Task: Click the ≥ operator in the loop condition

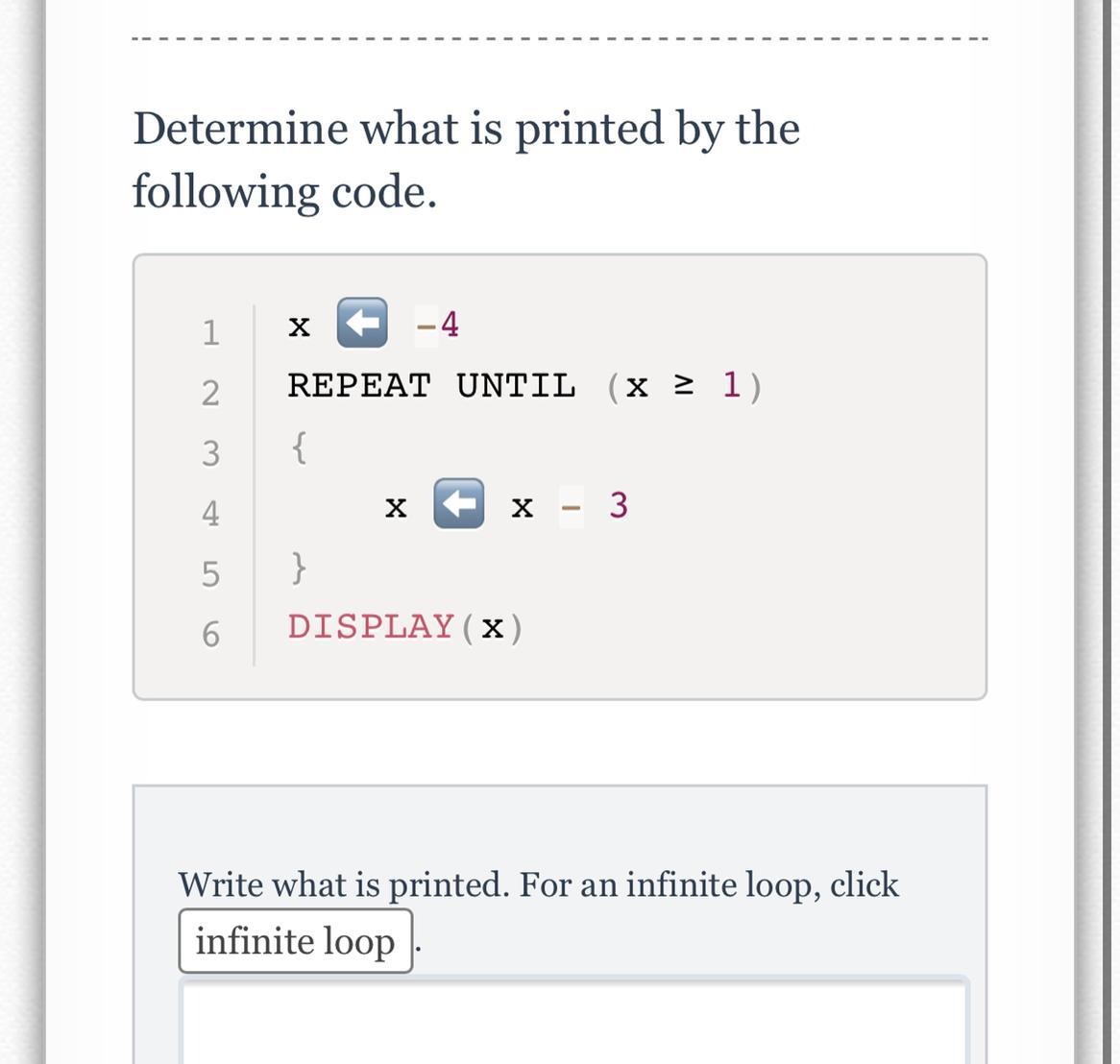Action: (x=683, y=385)
